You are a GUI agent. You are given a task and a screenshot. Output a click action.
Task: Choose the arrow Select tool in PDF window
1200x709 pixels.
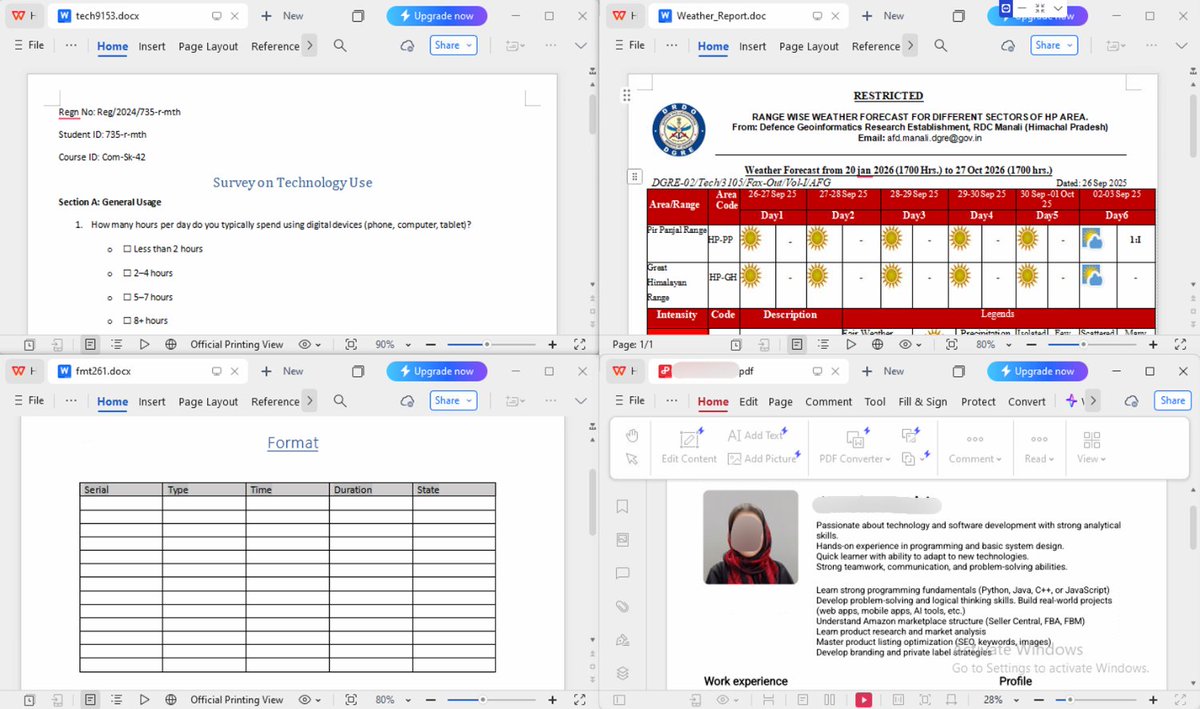631,459
